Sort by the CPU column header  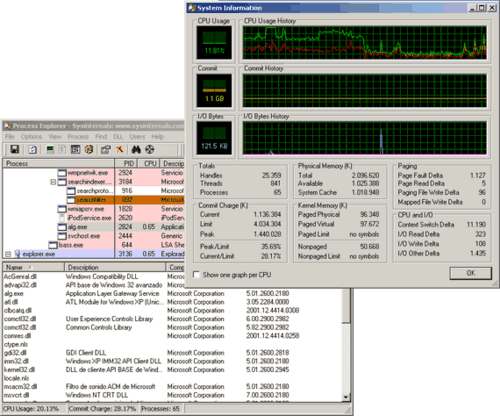pos(148,164)
